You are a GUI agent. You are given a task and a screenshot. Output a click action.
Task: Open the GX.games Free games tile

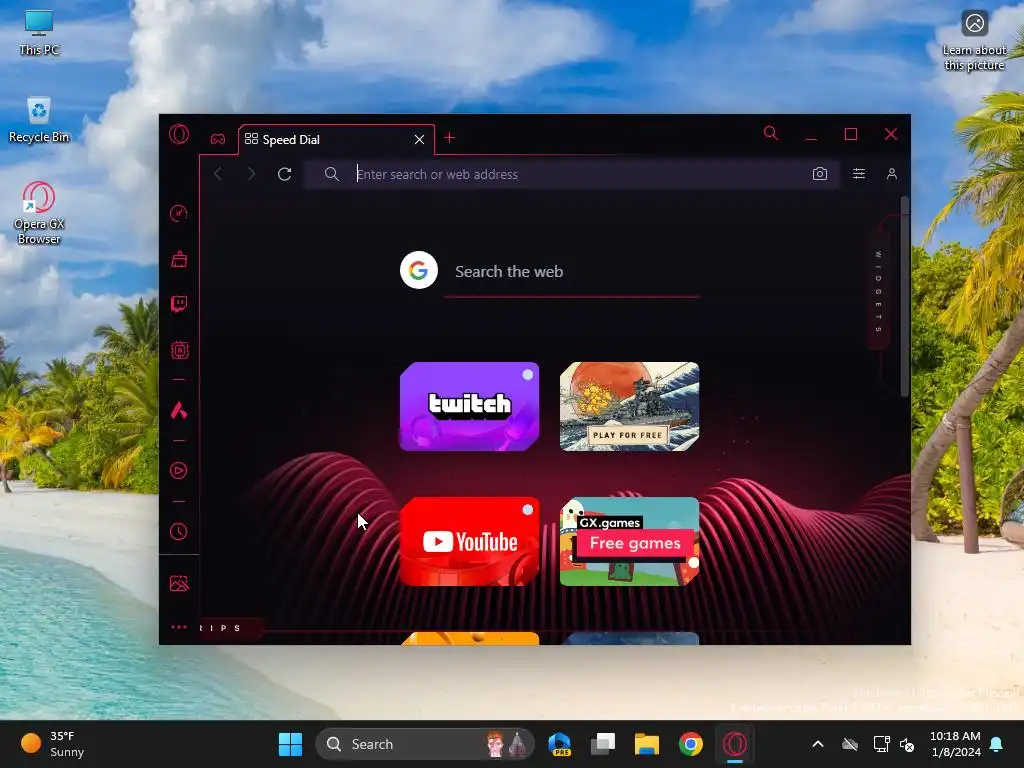pyautogui.click(x=630, y=541)
